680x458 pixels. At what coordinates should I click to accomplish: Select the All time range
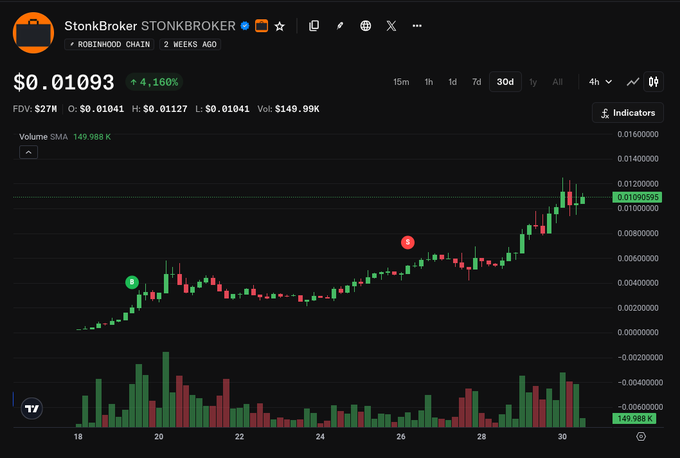558,82
